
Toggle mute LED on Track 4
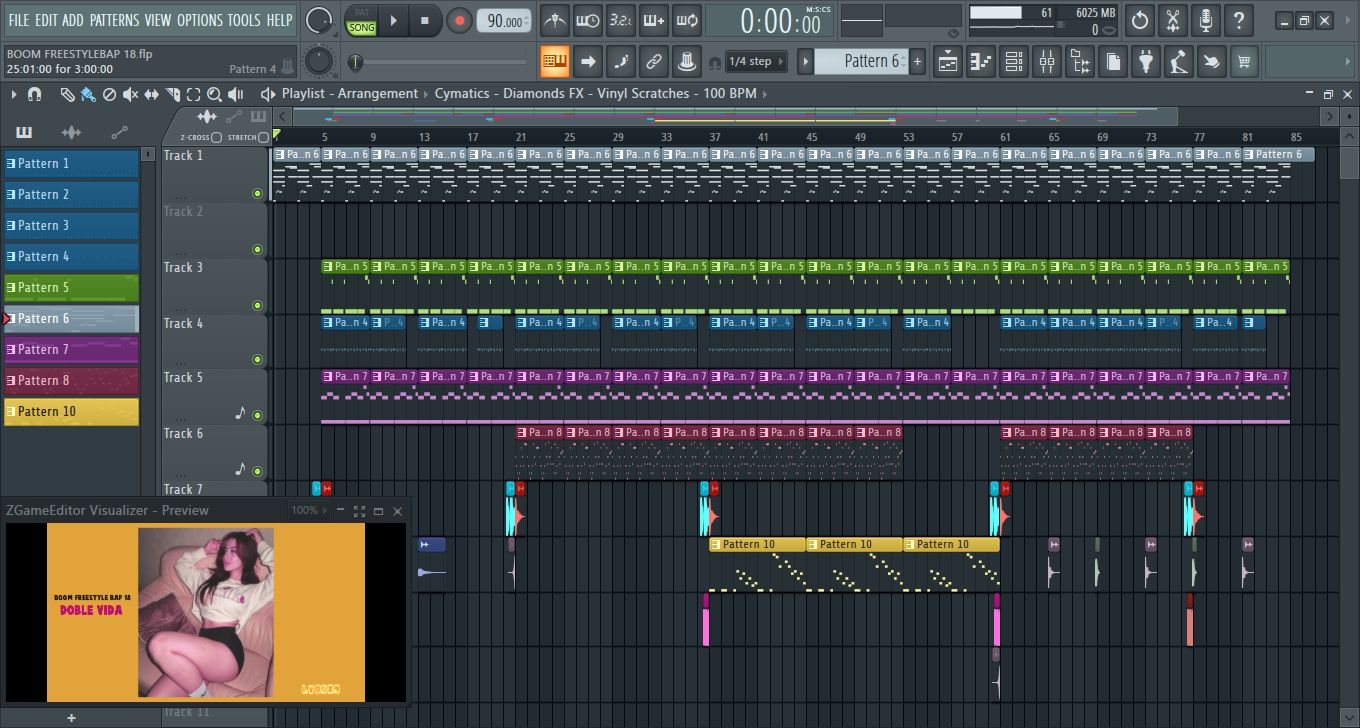pos(257,360)
